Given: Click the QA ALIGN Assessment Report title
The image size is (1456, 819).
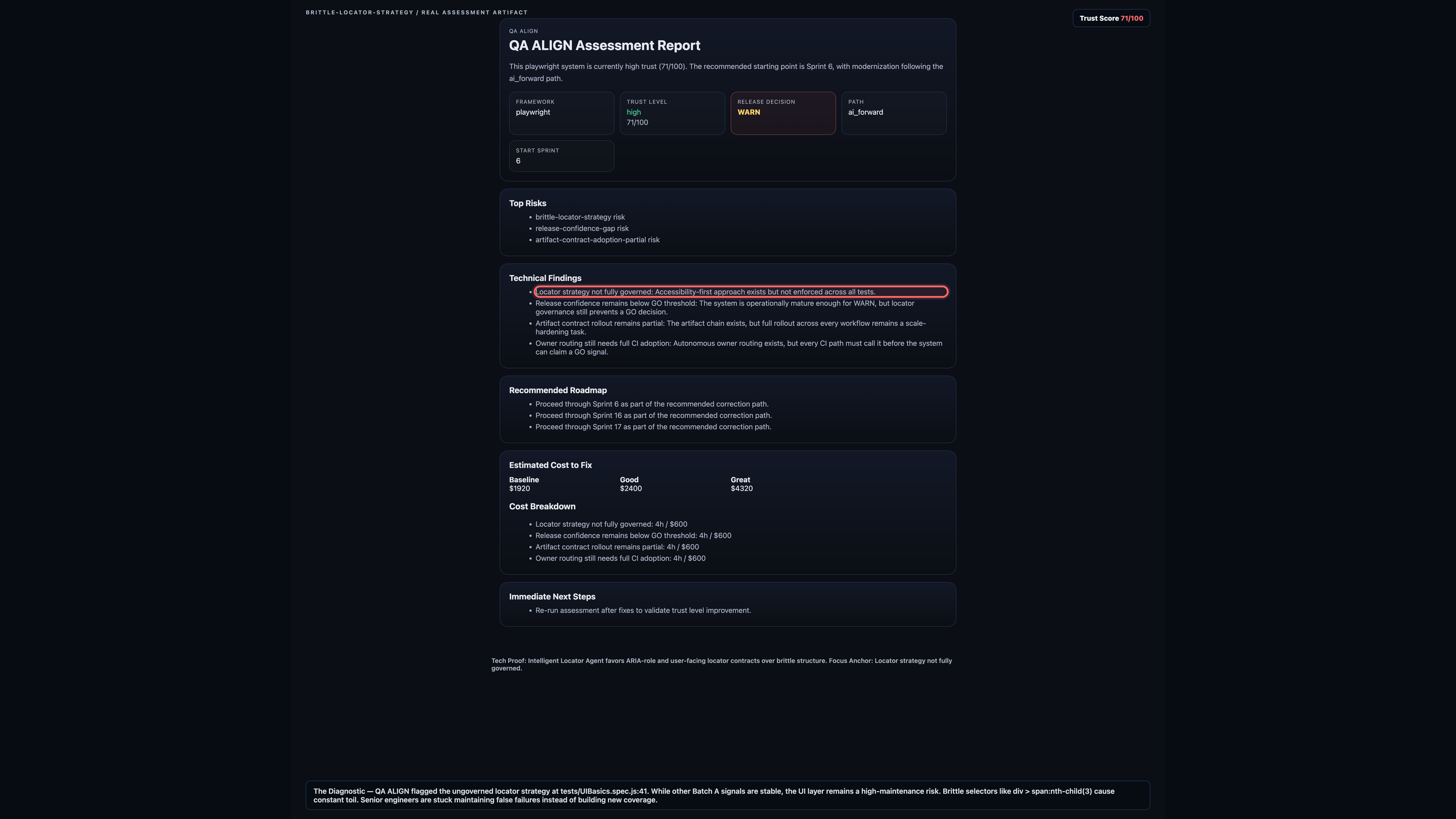Looking at the screenshot, I should (x=604, y=45).
